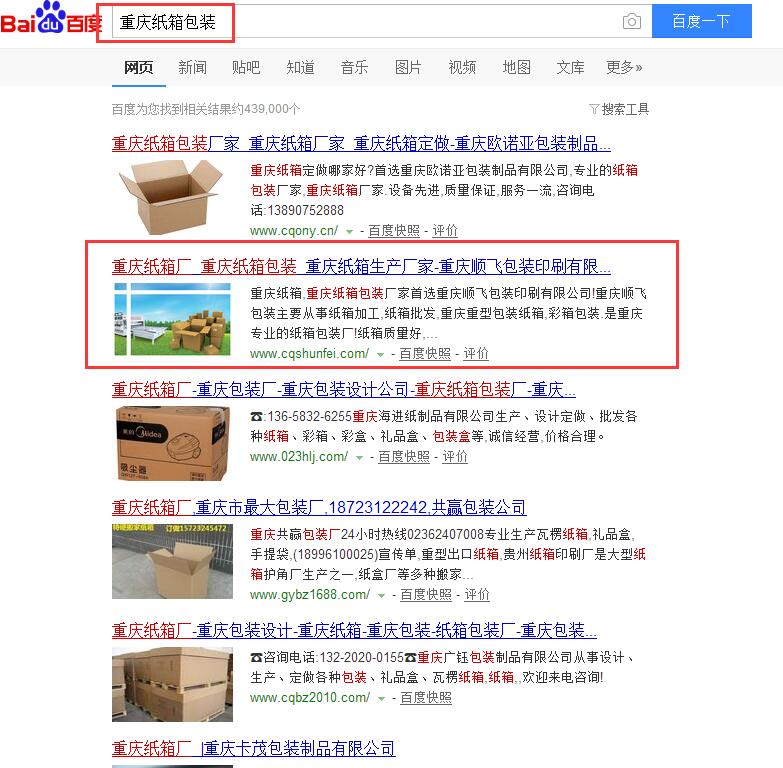Open the Baidu logo homepage
This screenshot has height=768, width=783.
[51, 20]
